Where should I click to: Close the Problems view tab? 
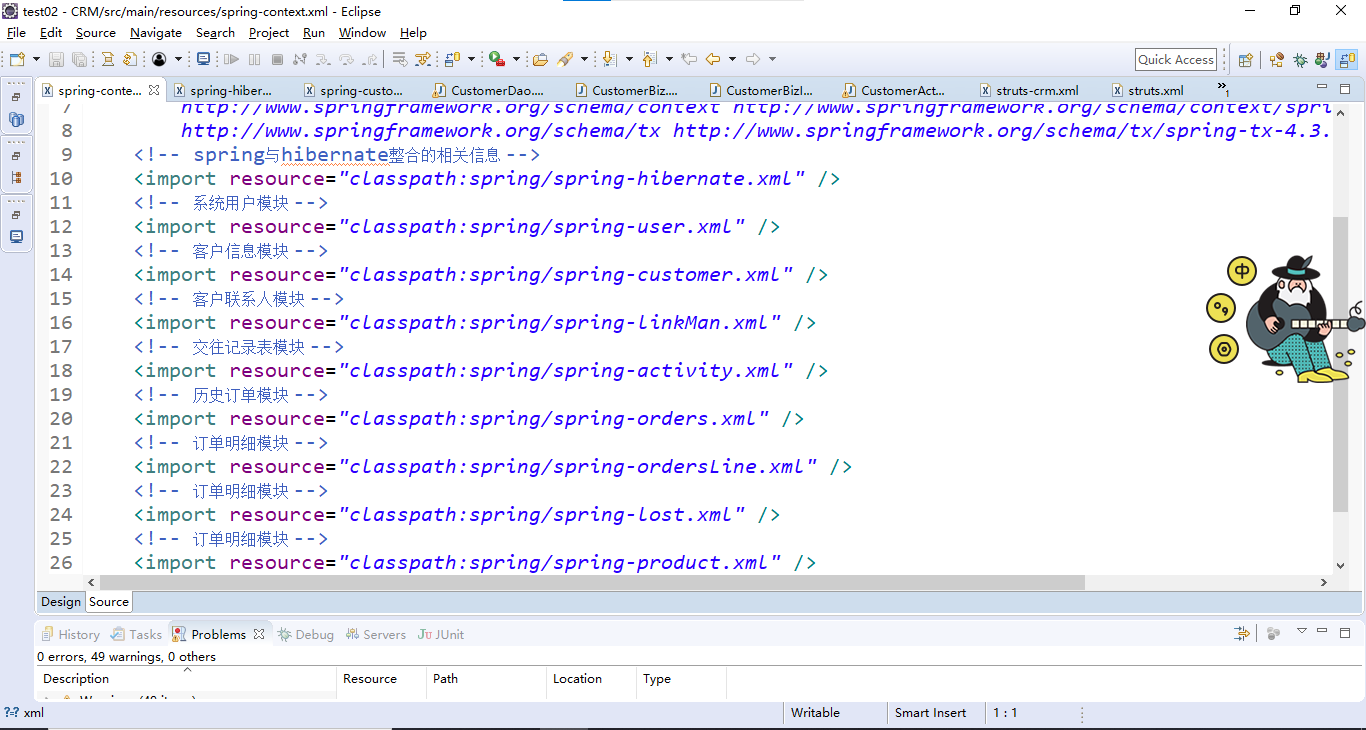[258, 634]
